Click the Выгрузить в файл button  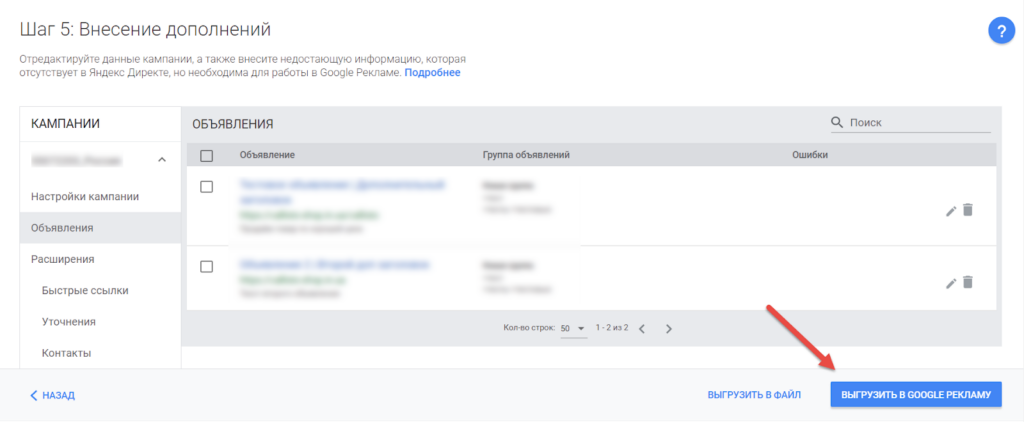tap(754, 395)
